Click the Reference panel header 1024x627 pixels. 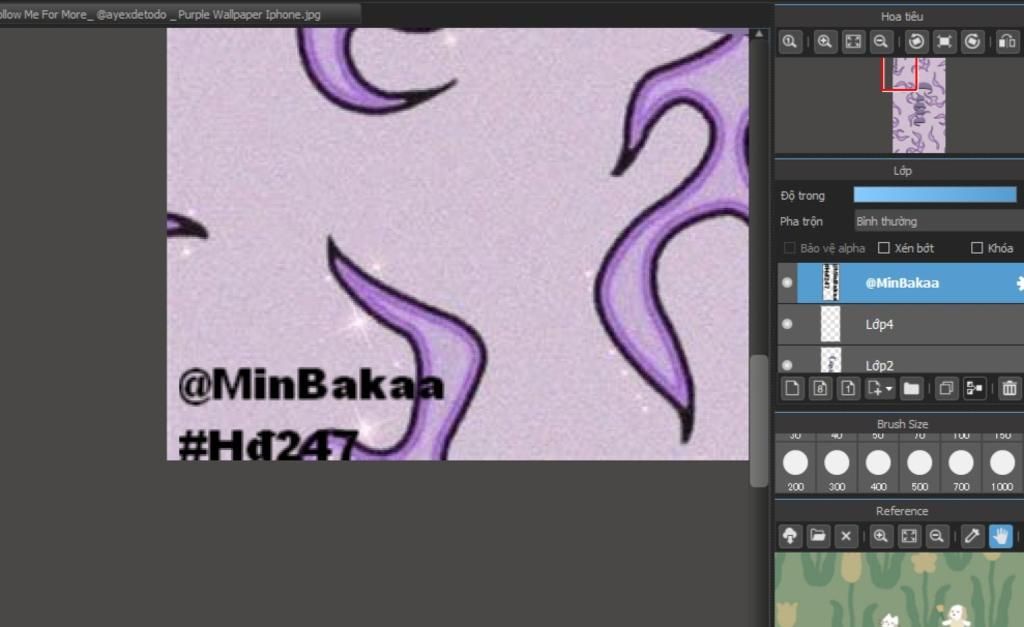click(x=902, y=511)
